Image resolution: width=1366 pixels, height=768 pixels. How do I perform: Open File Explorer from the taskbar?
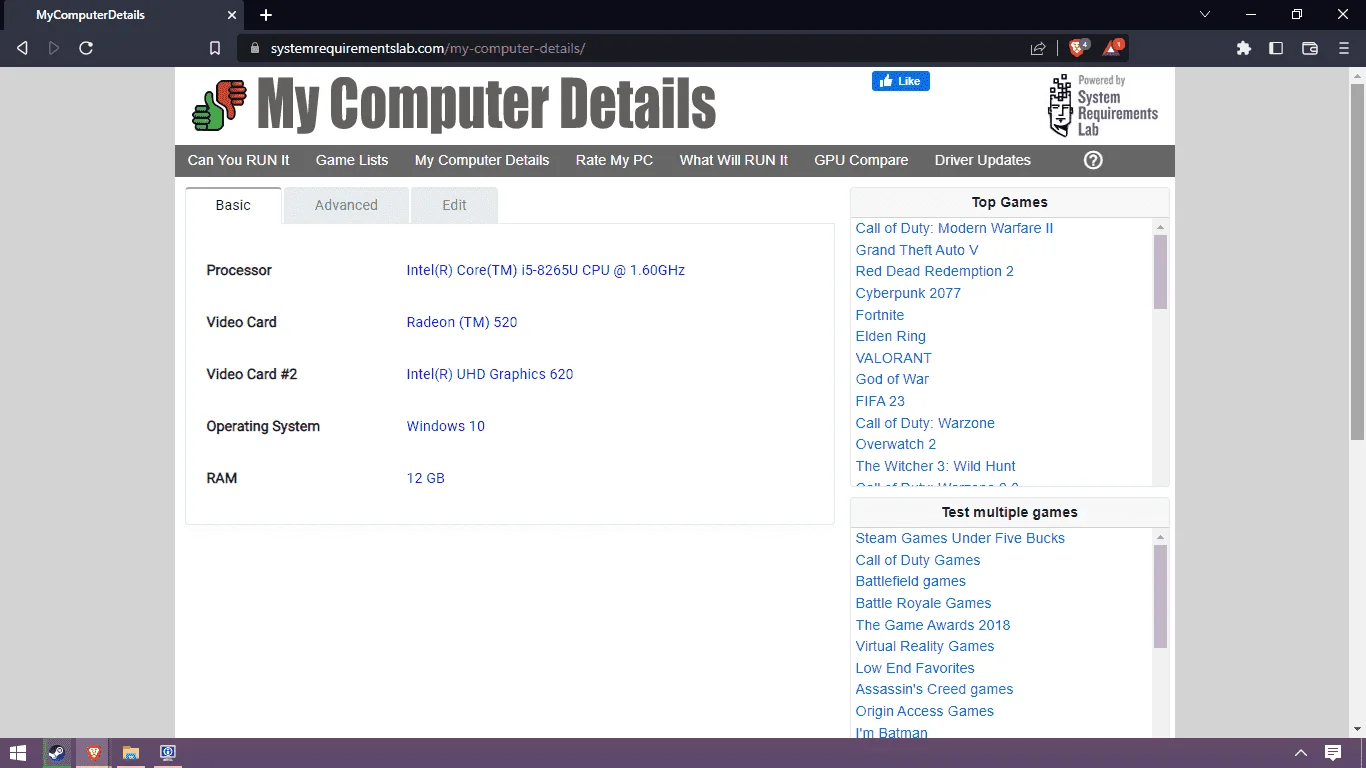click(x=130, y=753)
